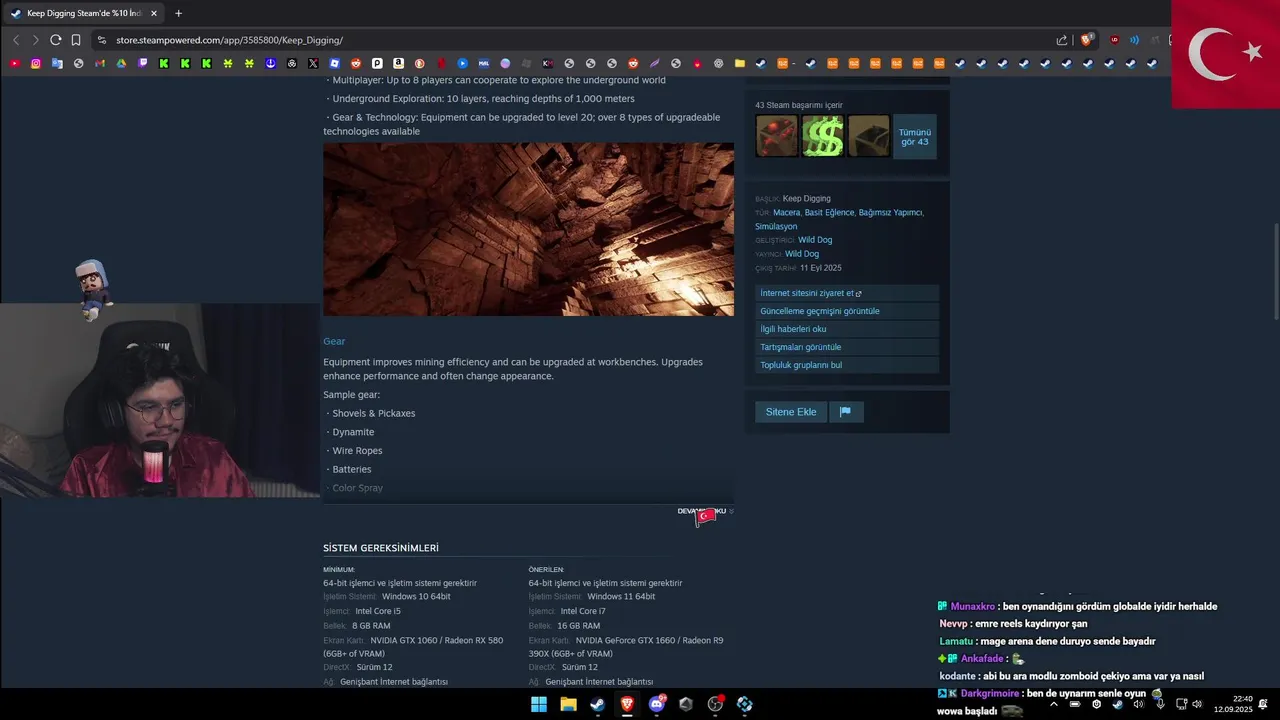Click Güncelleme geçmişini görüntüle

(x=847, y=311)
